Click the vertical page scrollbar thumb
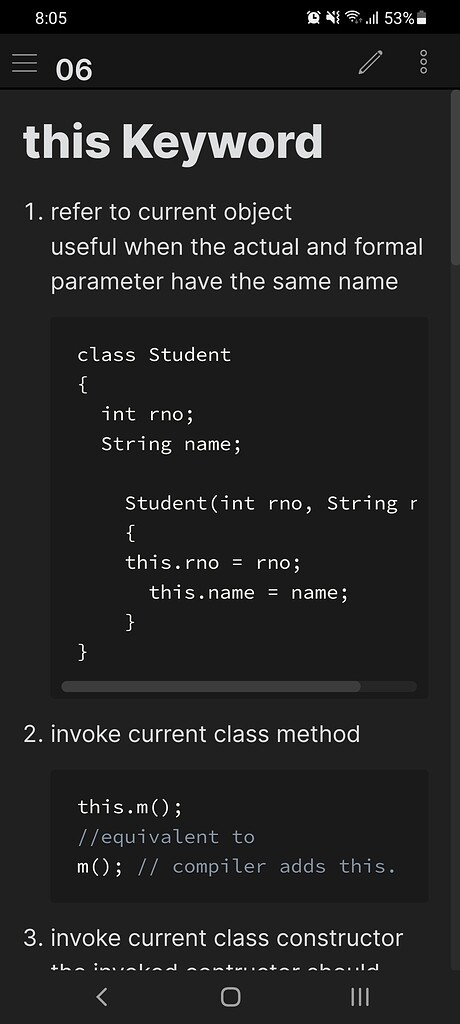Screen dimensions: 460x1024 [455, 178]
